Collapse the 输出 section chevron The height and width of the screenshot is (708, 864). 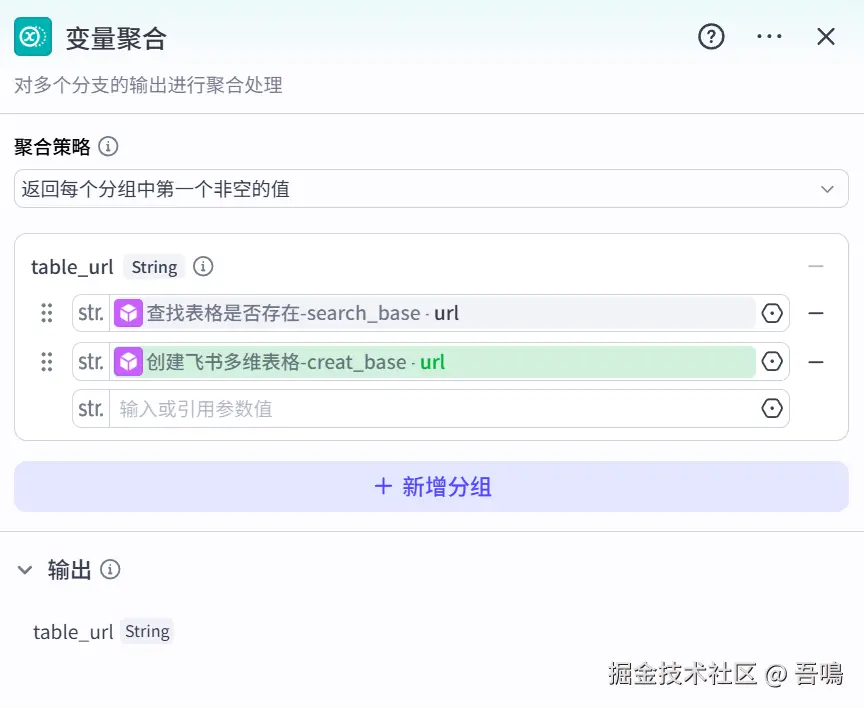coord(25,570)
